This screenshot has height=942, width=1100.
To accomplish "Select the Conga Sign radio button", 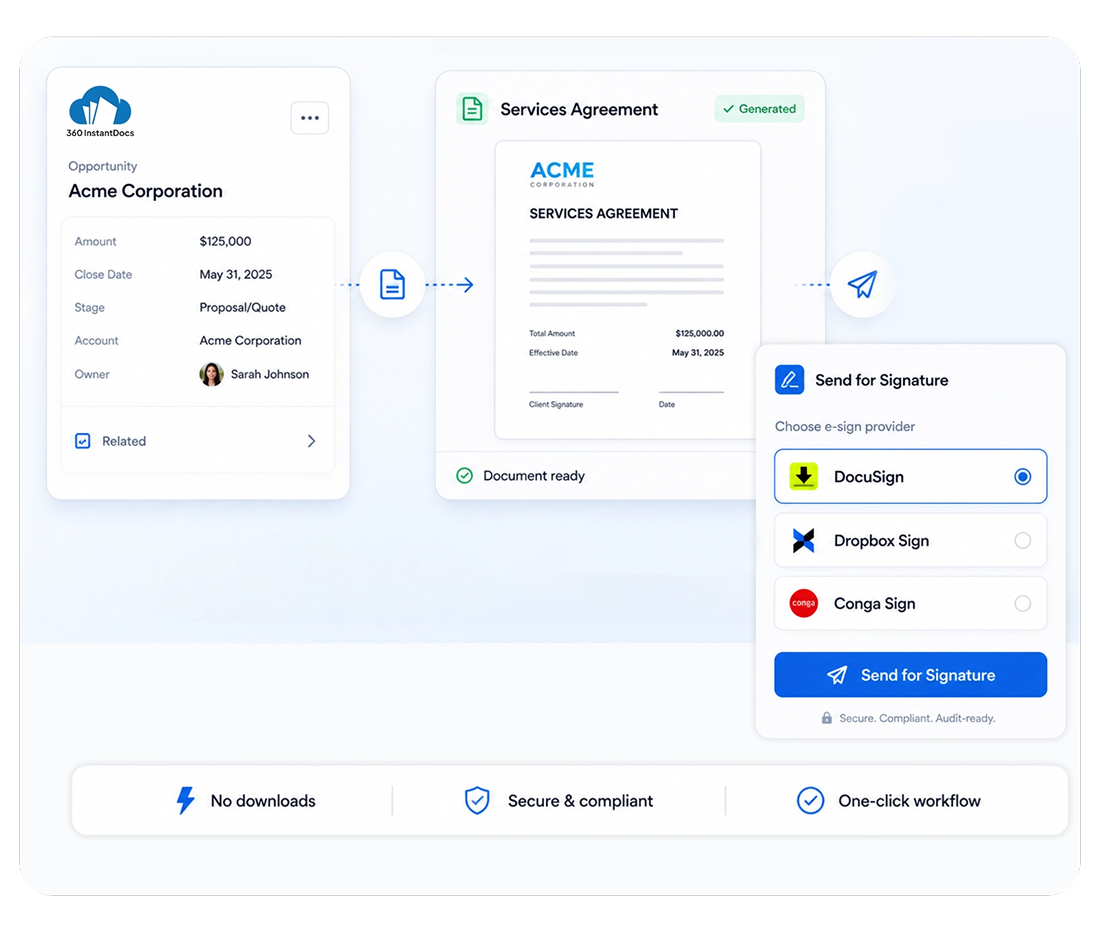I will (1022, 603).
